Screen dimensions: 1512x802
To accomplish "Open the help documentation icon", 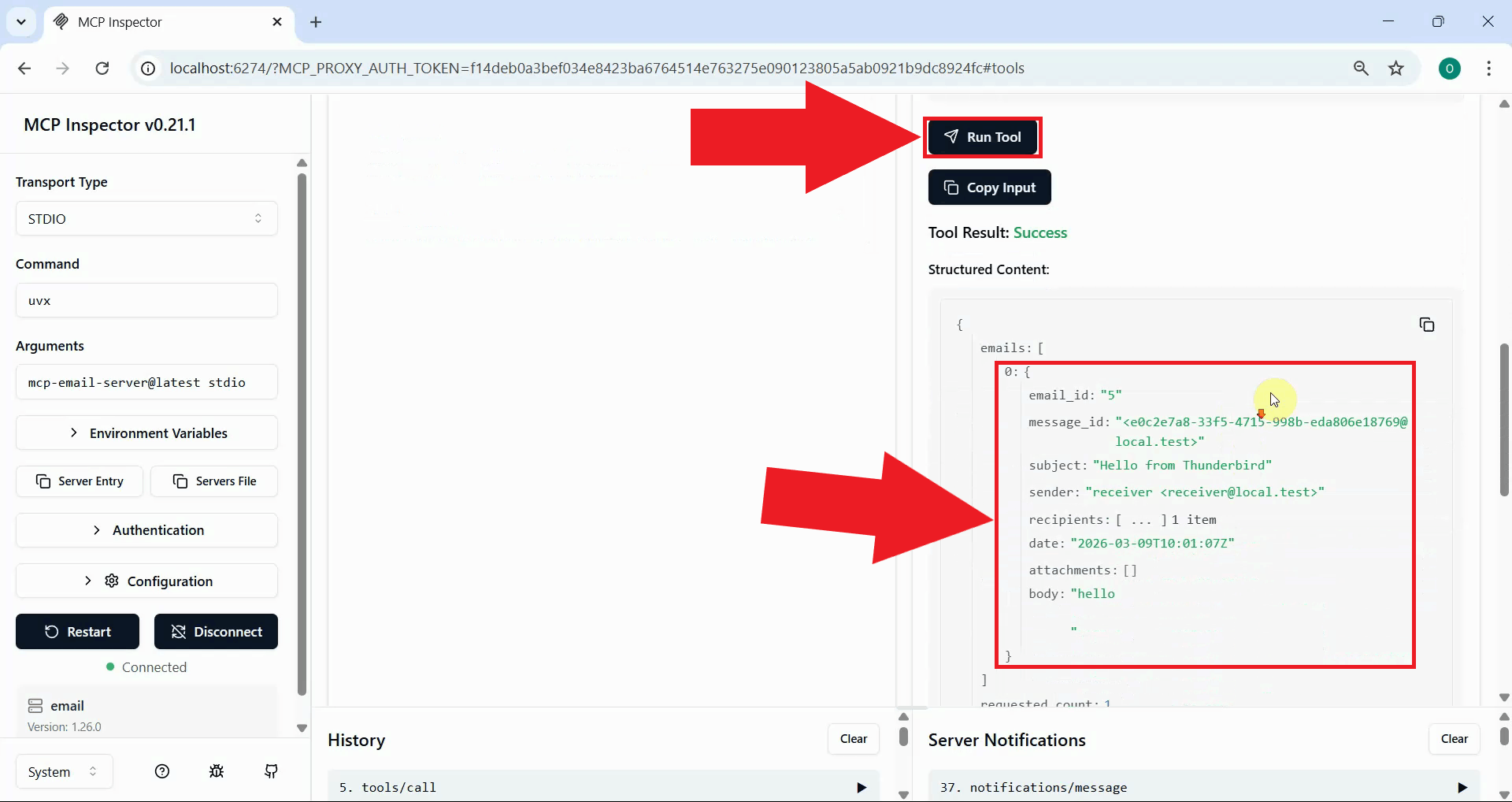I will tap(161, 771).
